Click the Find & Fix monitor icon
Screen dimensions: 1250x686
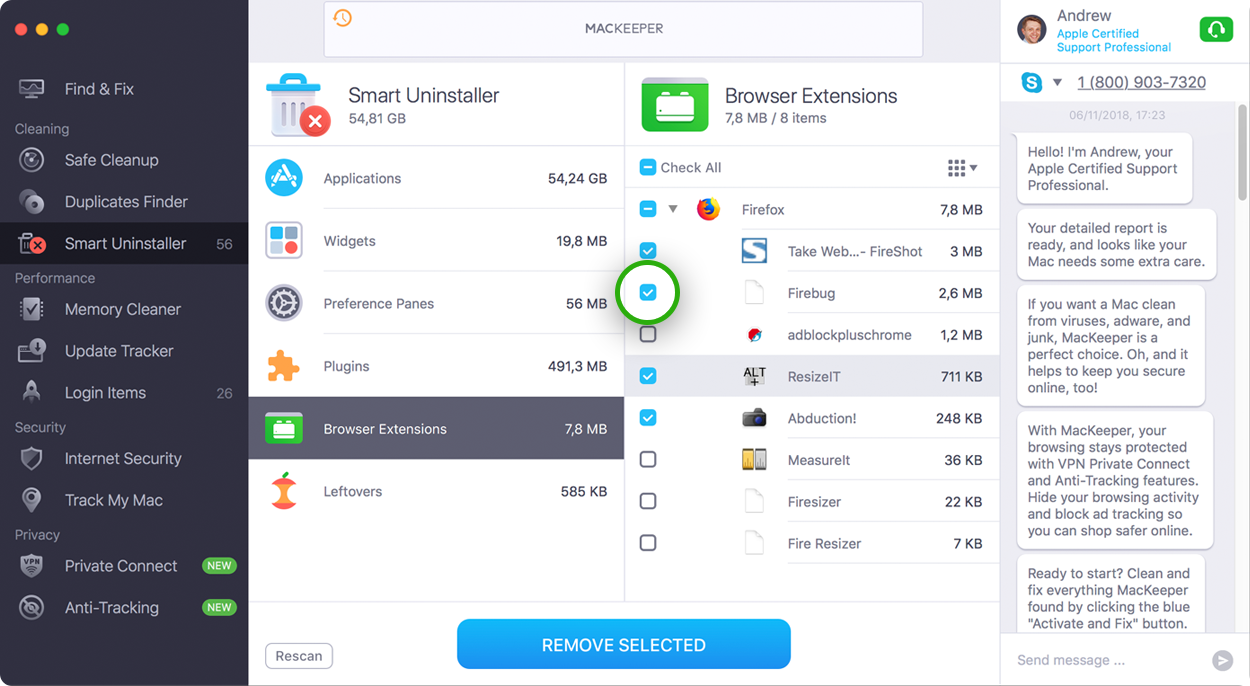coord(32,89)
